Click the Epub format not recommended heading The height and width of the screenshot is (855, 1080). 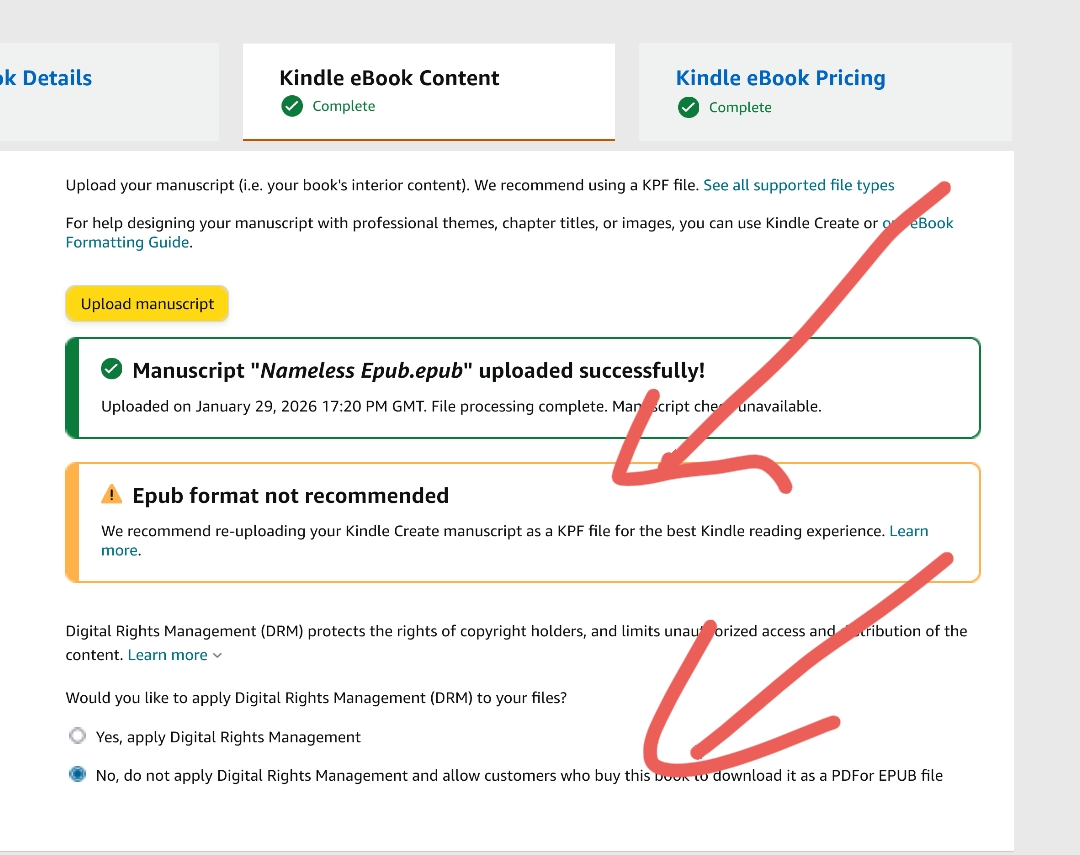(290, 495)
